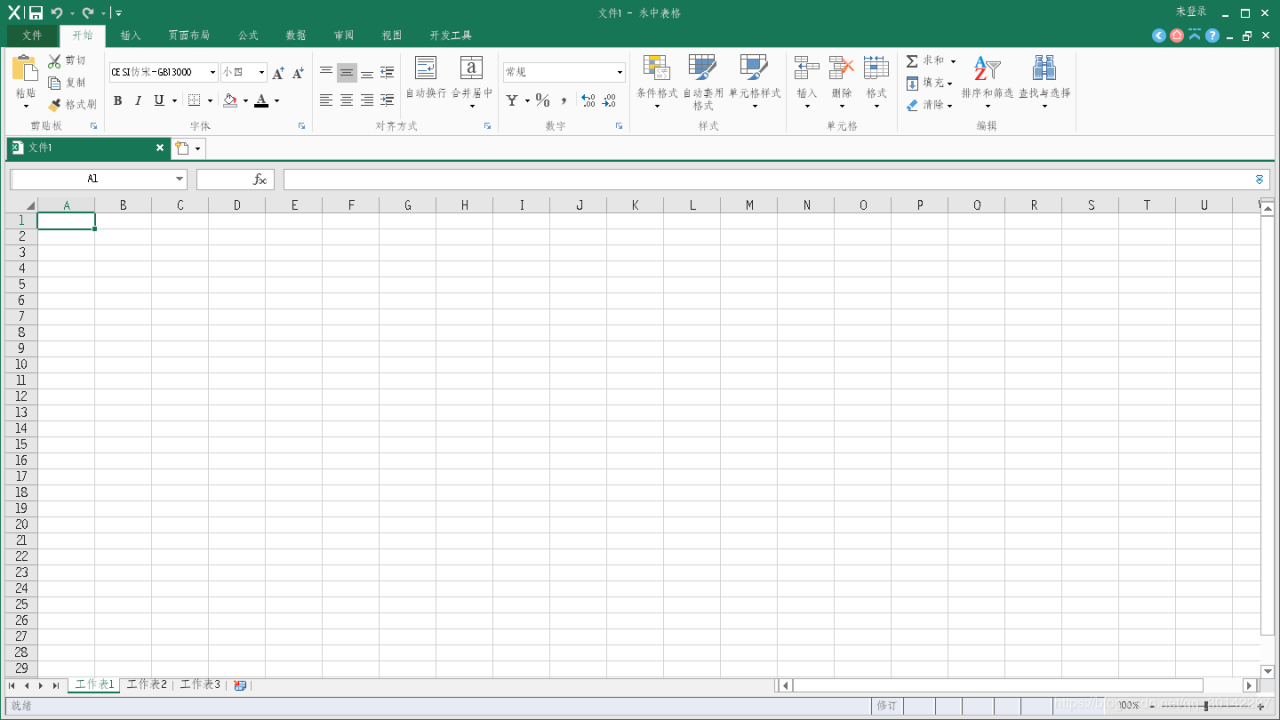Open the Fill (填充) dropdown
The image size is (1280, 720).
point(950,83)
